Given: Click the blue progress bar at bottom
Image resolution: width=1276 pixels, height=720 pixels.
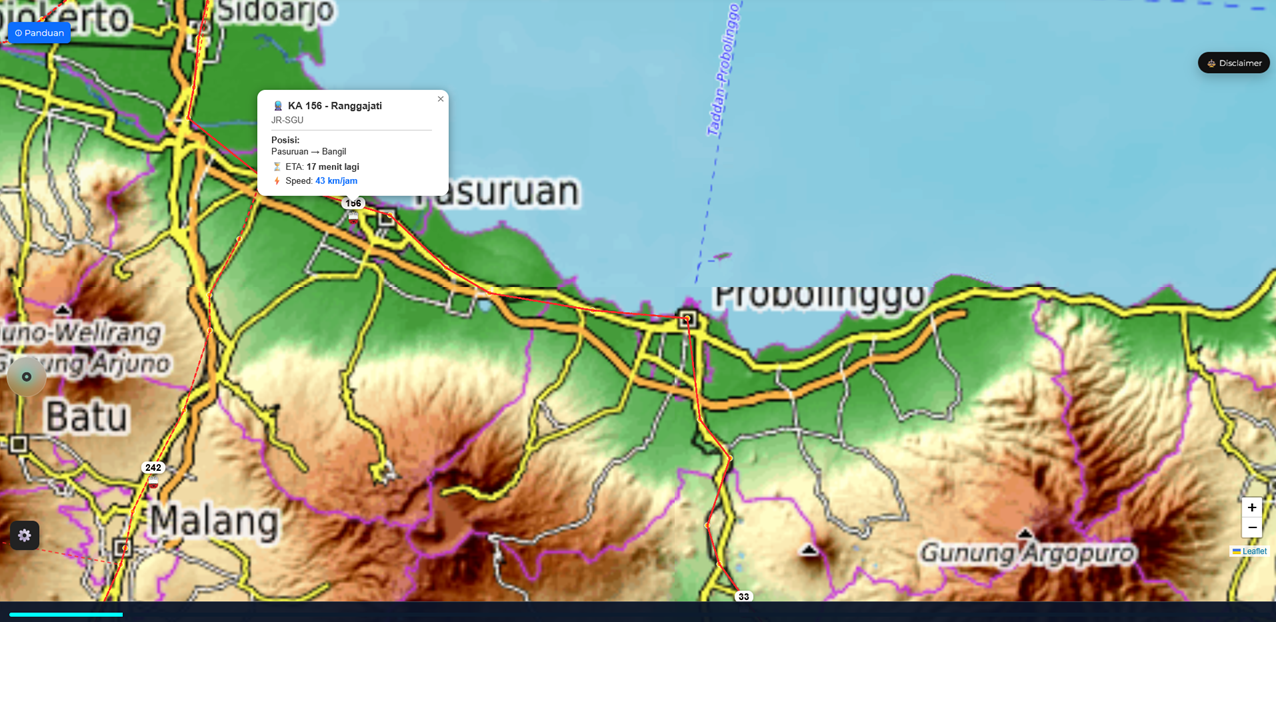Looking at the screenshot, I should click(x=65, y=614).
